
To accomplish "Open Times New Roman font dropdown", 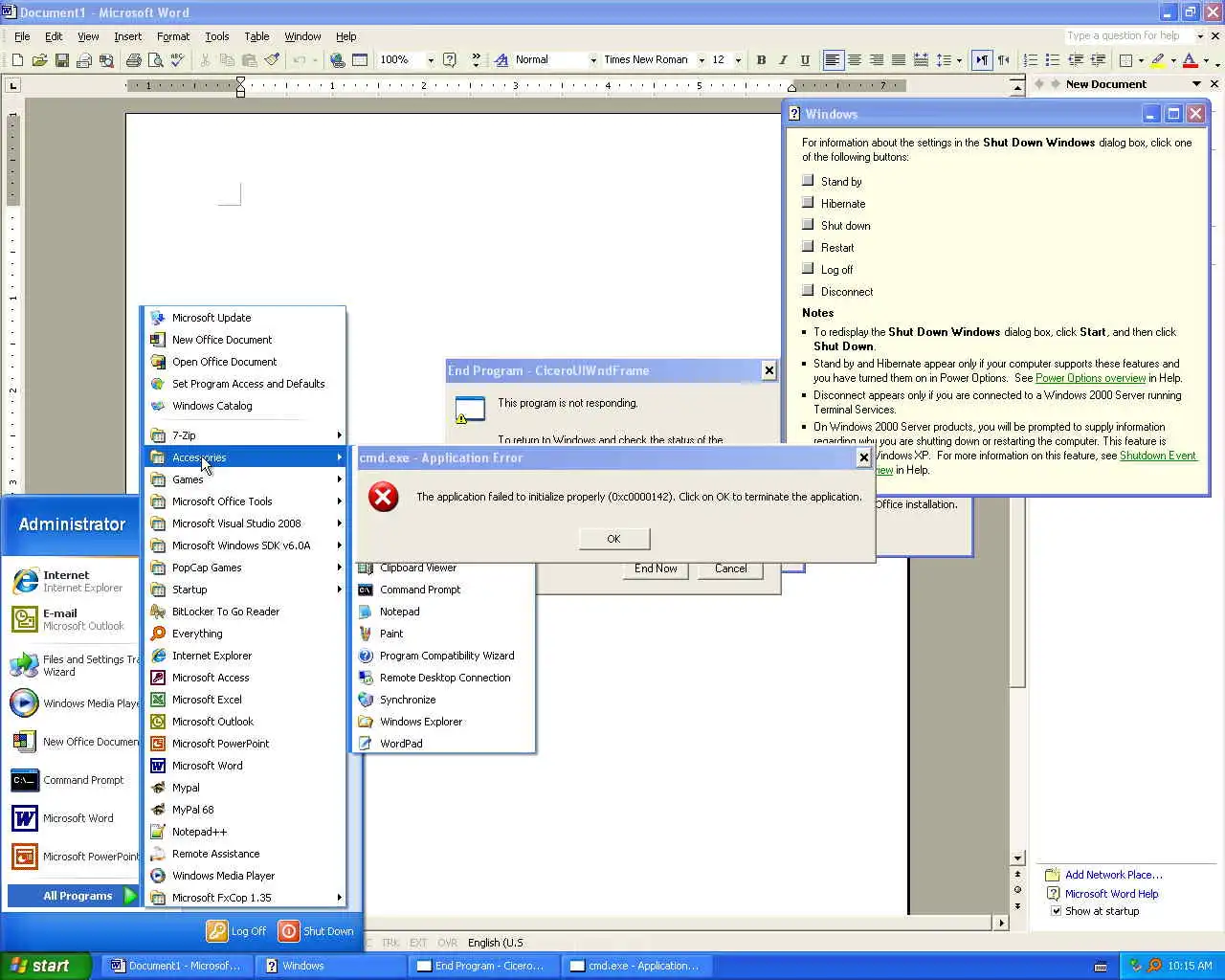I will tap(702, 60).
